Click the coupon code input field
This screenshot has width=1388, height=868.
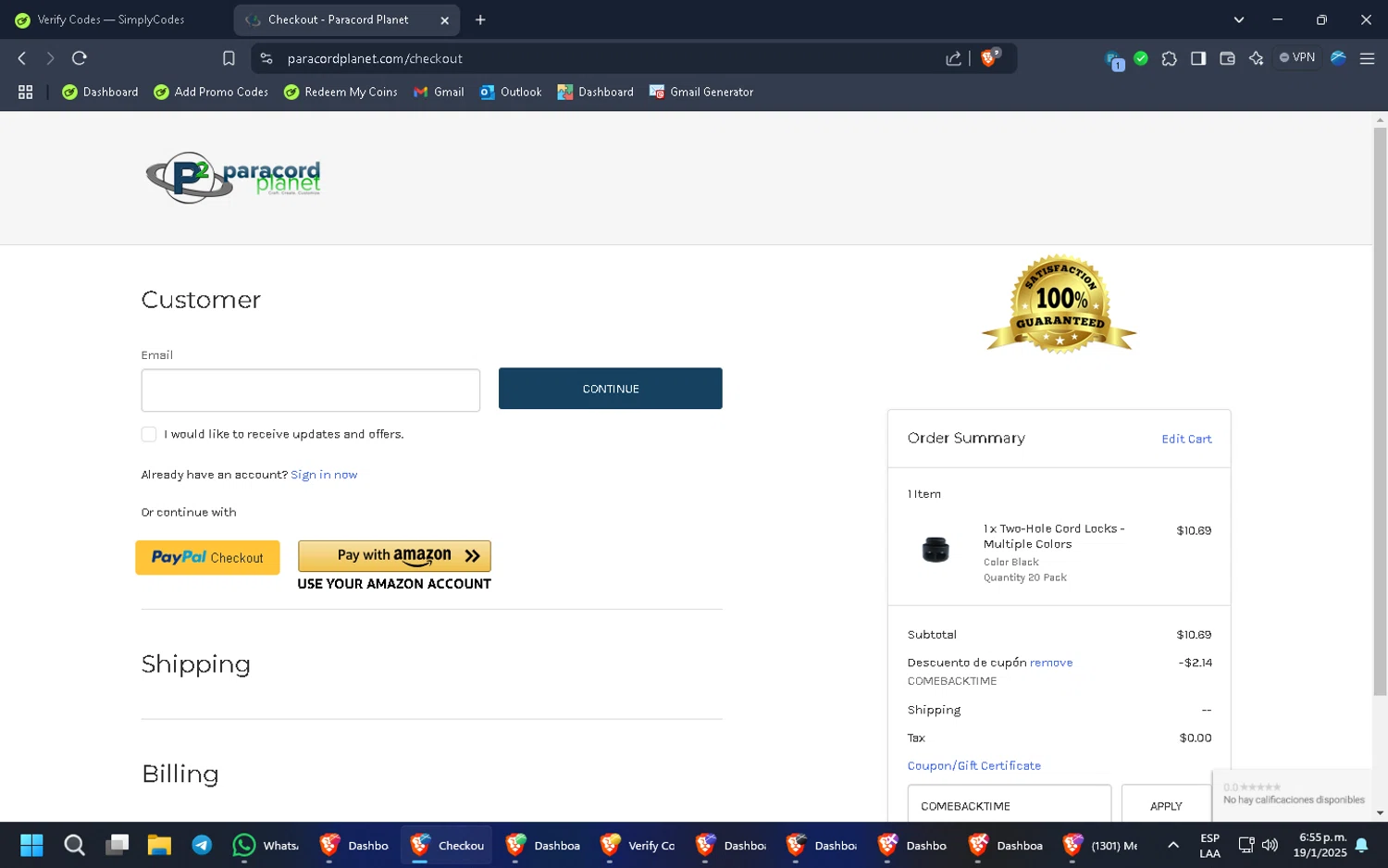(1009, 803)
